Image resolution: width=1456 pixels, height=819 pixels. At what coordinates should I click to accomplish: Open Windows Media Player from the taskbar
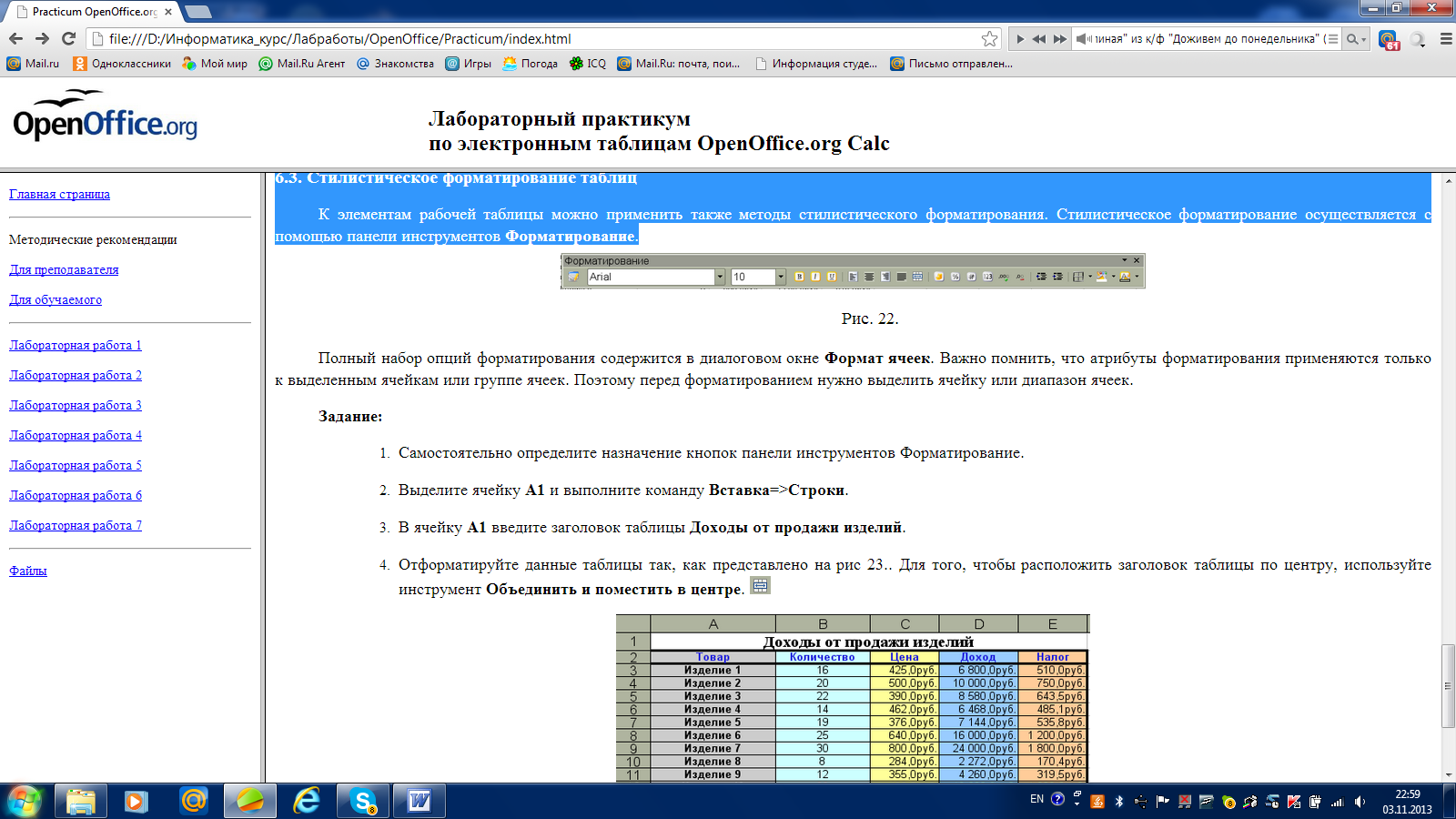[136, 801]
